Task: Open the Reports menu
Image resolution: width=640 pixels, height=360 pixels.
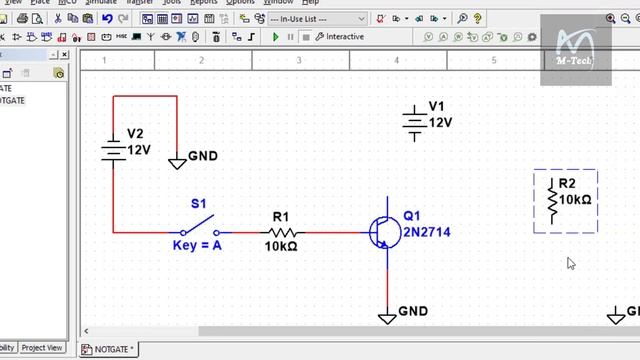Action: [x=203, y=2]
